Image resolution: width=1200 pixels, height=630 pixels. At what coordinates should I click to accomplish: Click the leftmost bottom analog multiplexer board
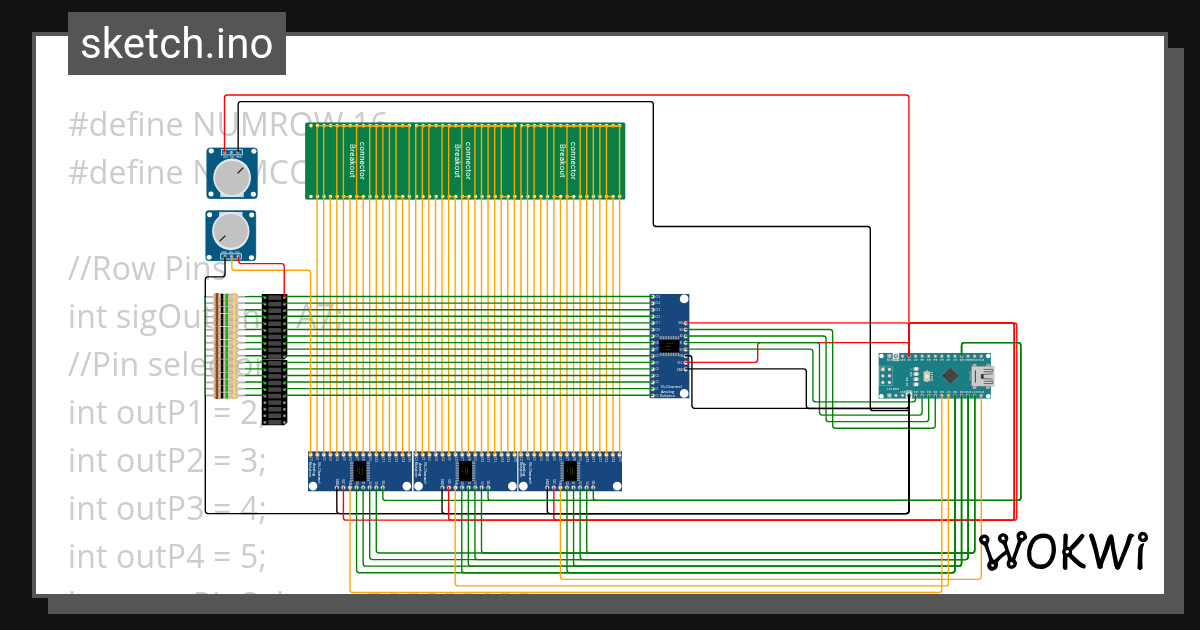tap(360, 470)
